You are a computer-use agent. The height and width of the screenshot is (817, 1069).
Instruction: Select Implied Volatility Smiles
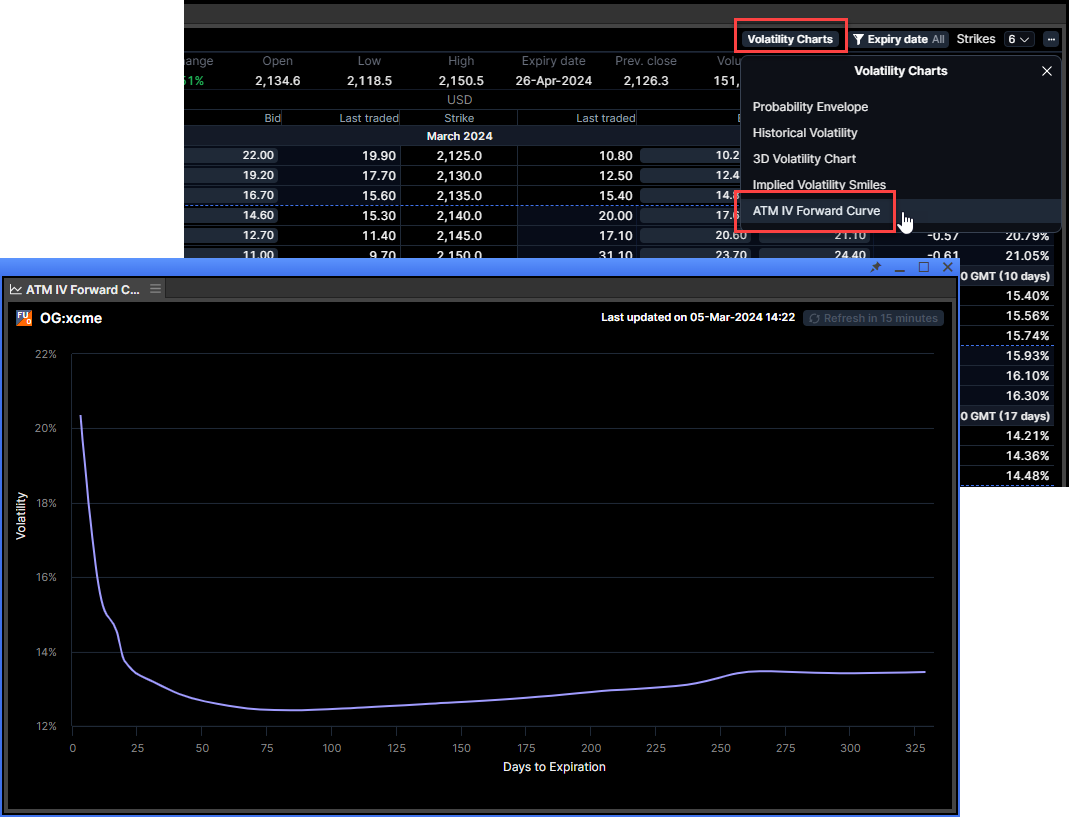[819, 185]
